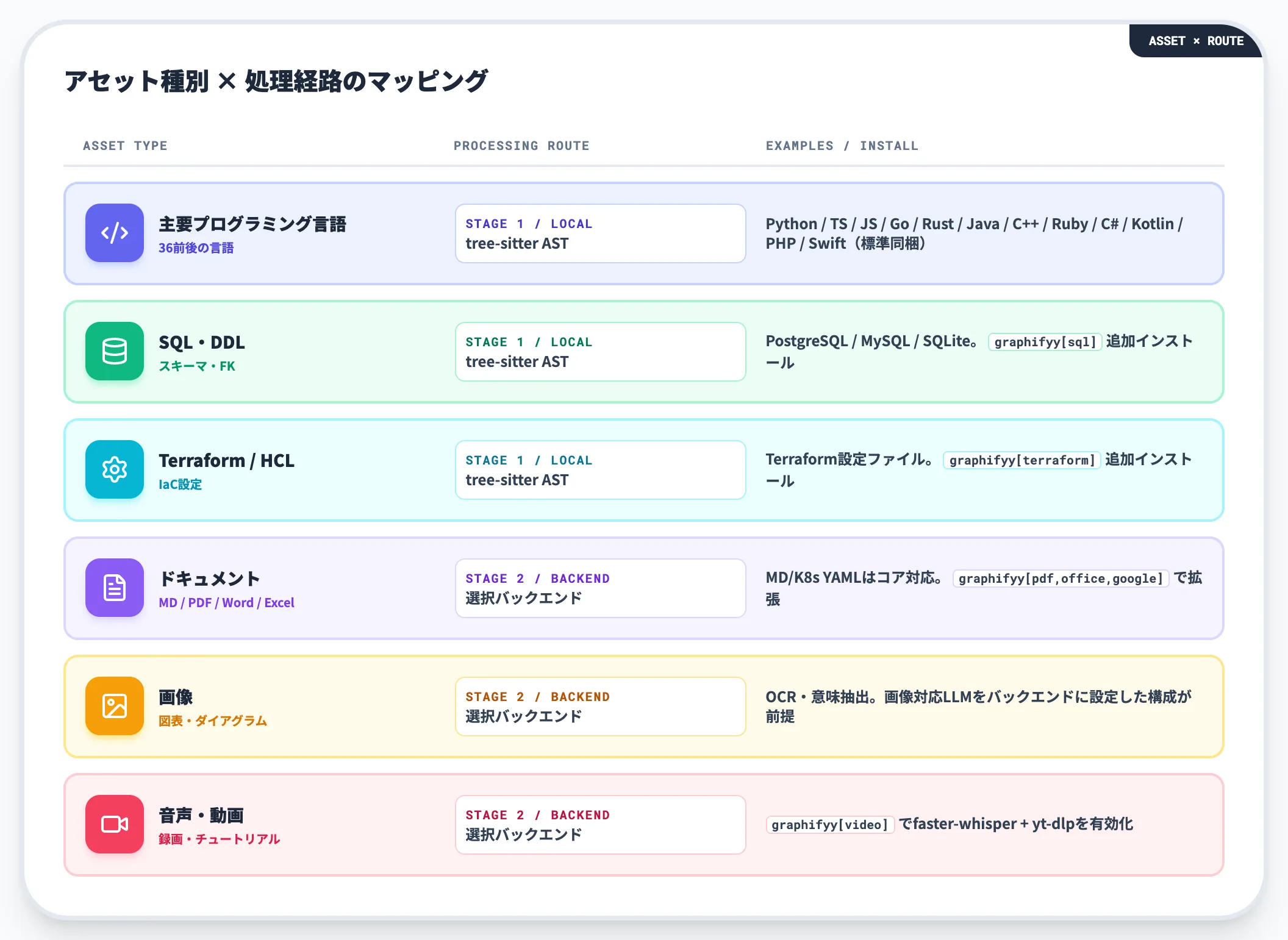Click the cyan gear icon for Terraform / HCL

click(x=115, y=469)
